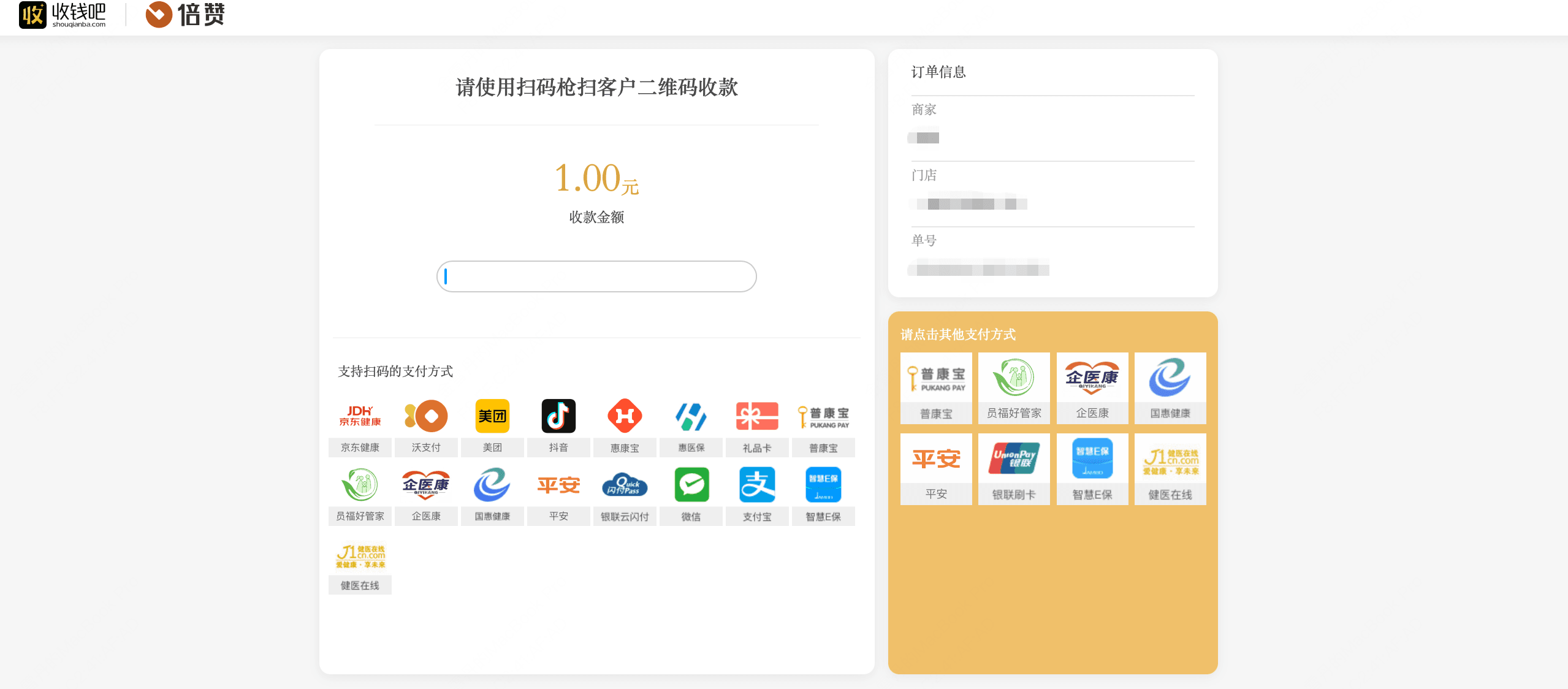Viewport: 1568px width, 689px height.
Task: Focus the barcode scan input field
Action: [596, 276]
